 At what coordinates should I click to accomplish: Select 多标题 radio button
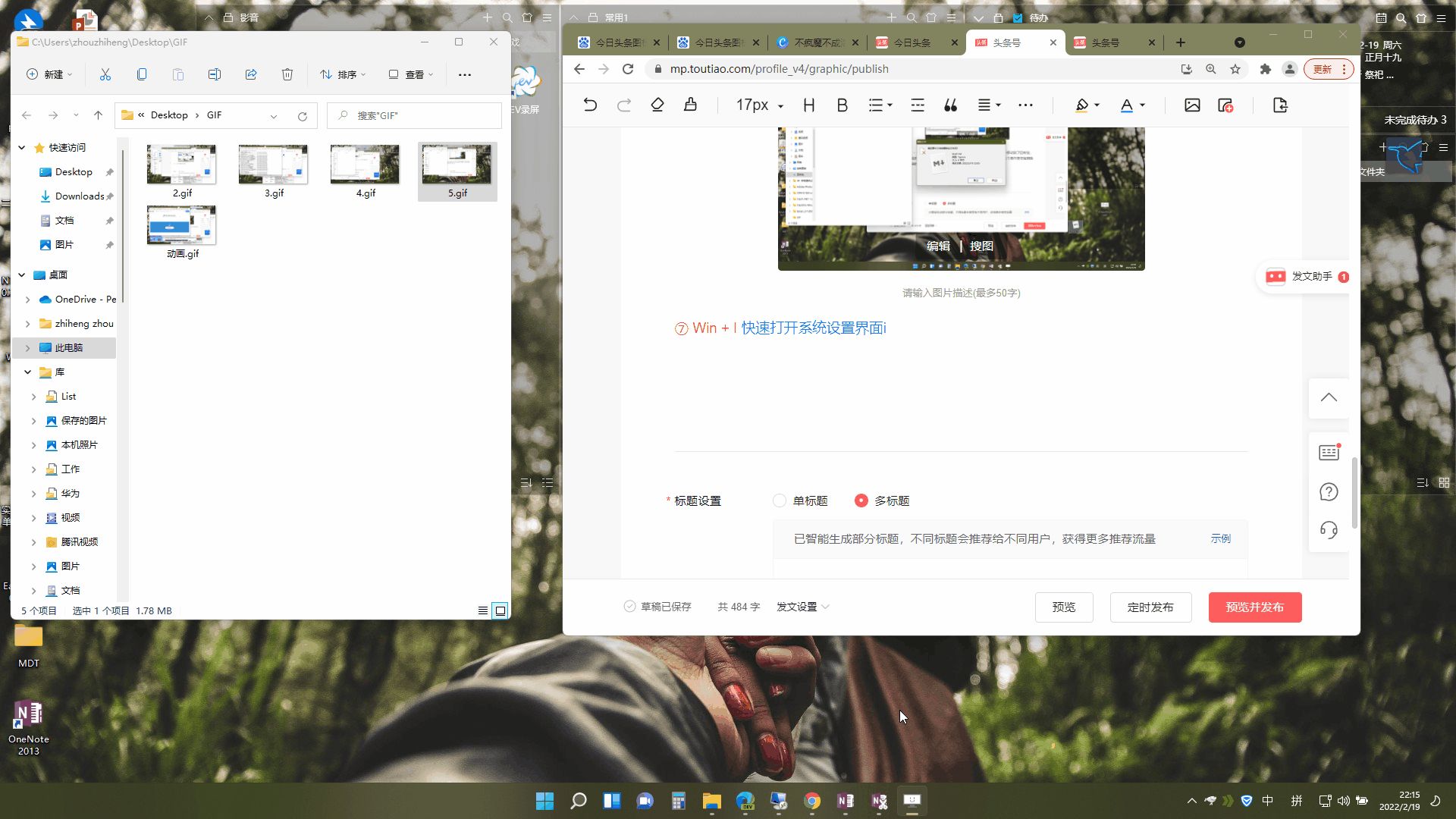861,500
